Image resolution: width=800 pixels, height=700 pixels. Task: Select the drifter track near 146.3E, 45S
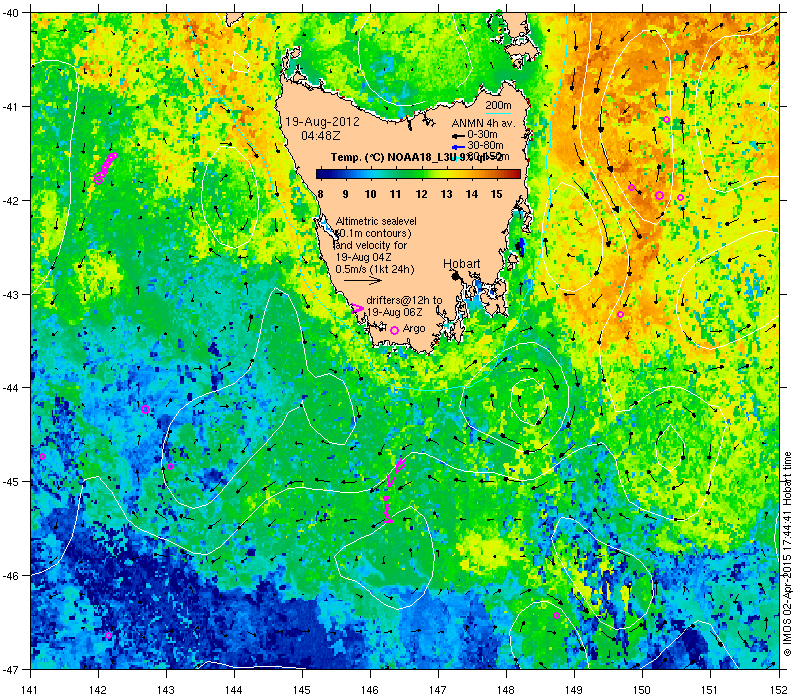(x=393, y=490)
